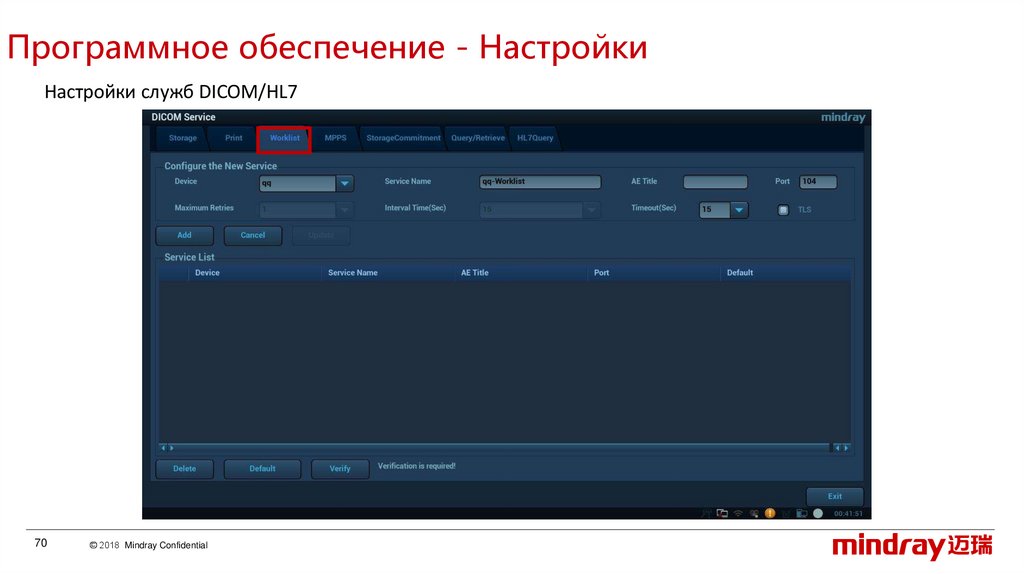Screen dimensions: 1024x574
Task: Switch to the Print tab
Action: point(233,138)
